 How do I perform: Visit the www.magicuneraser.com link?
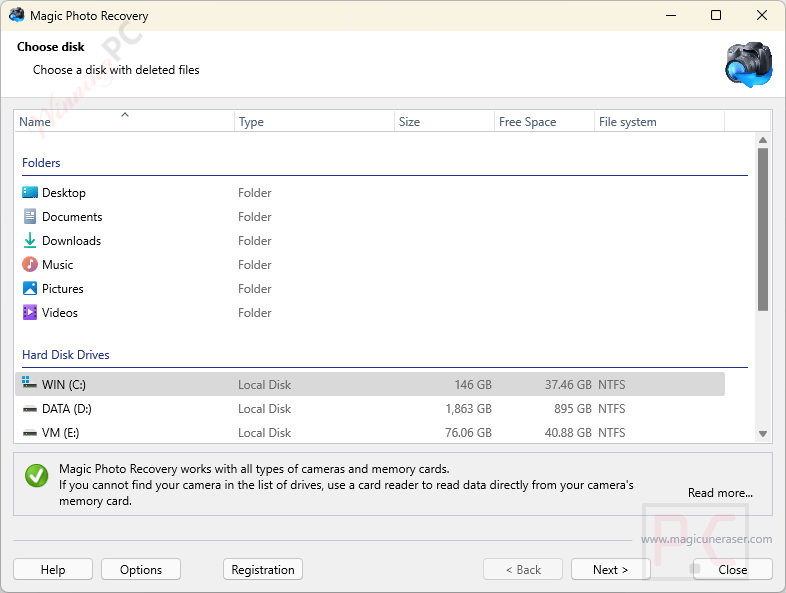[x=706, y=539]
